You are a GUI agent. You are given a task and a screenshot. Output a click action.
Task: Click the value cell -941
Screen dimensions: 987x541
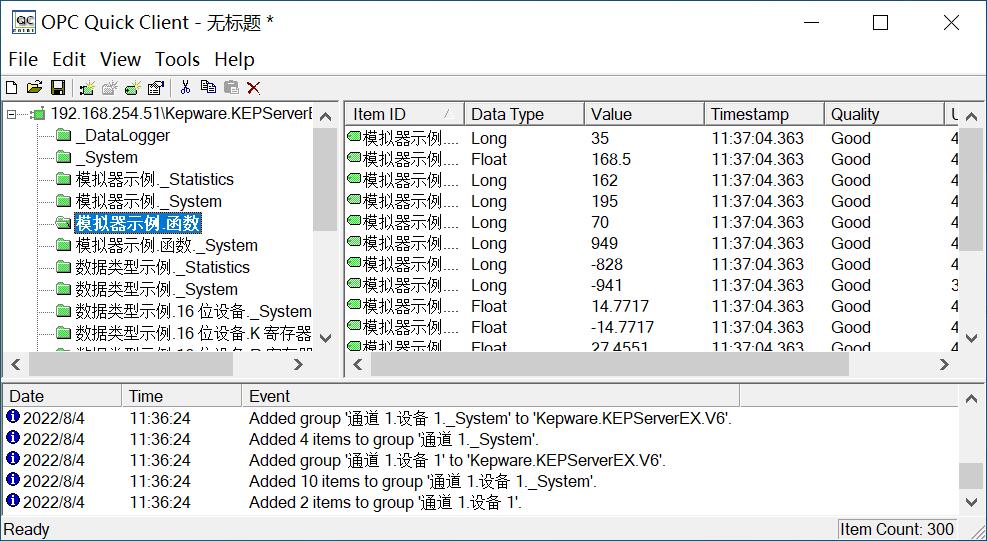[x=607, y=285]
